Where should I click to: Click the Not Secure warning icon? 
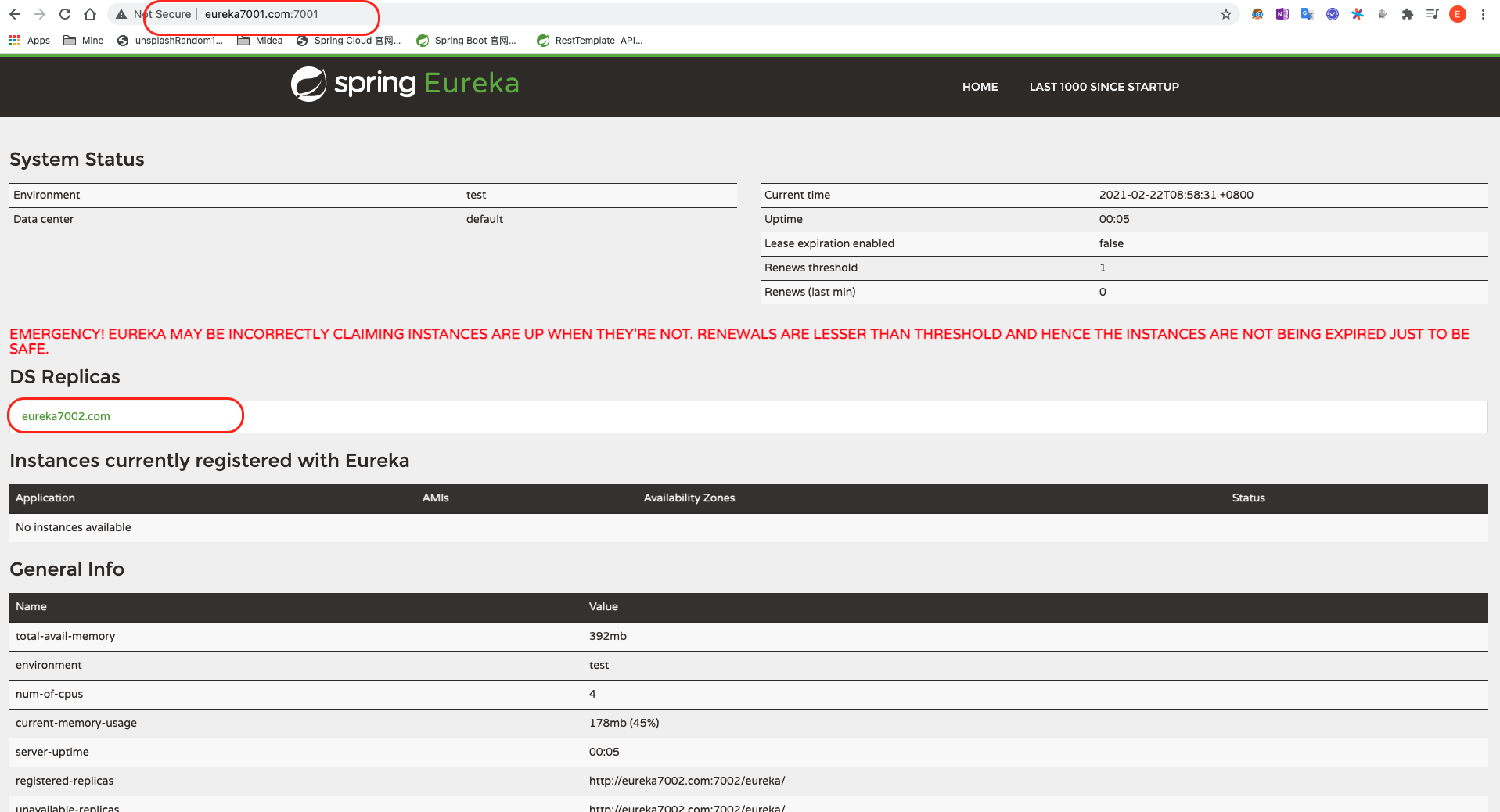coord(121,14)
